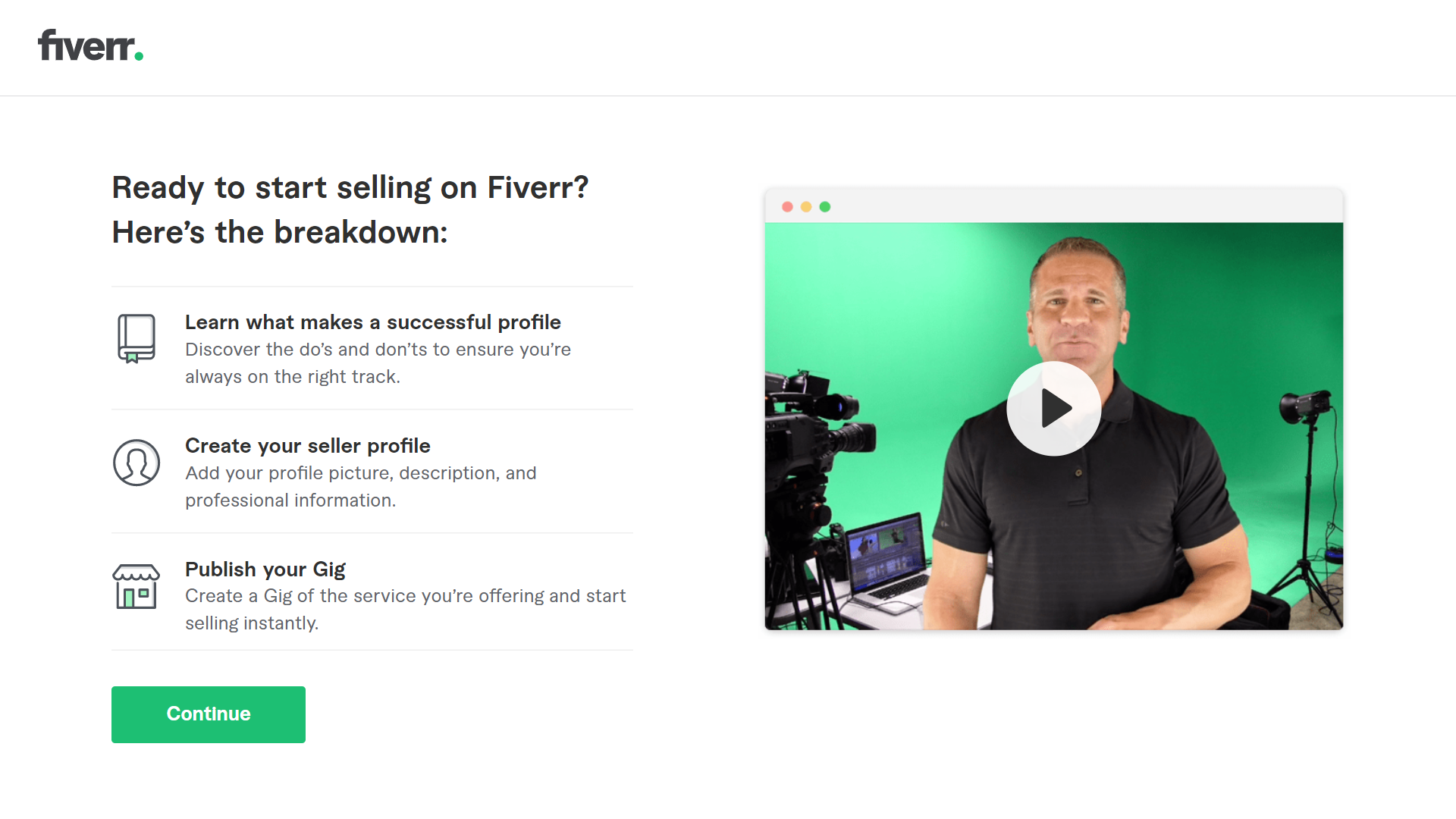Click the gray title bar of video frame
The height and width of the screenshot is (819, 1456).
point(1084,206)
